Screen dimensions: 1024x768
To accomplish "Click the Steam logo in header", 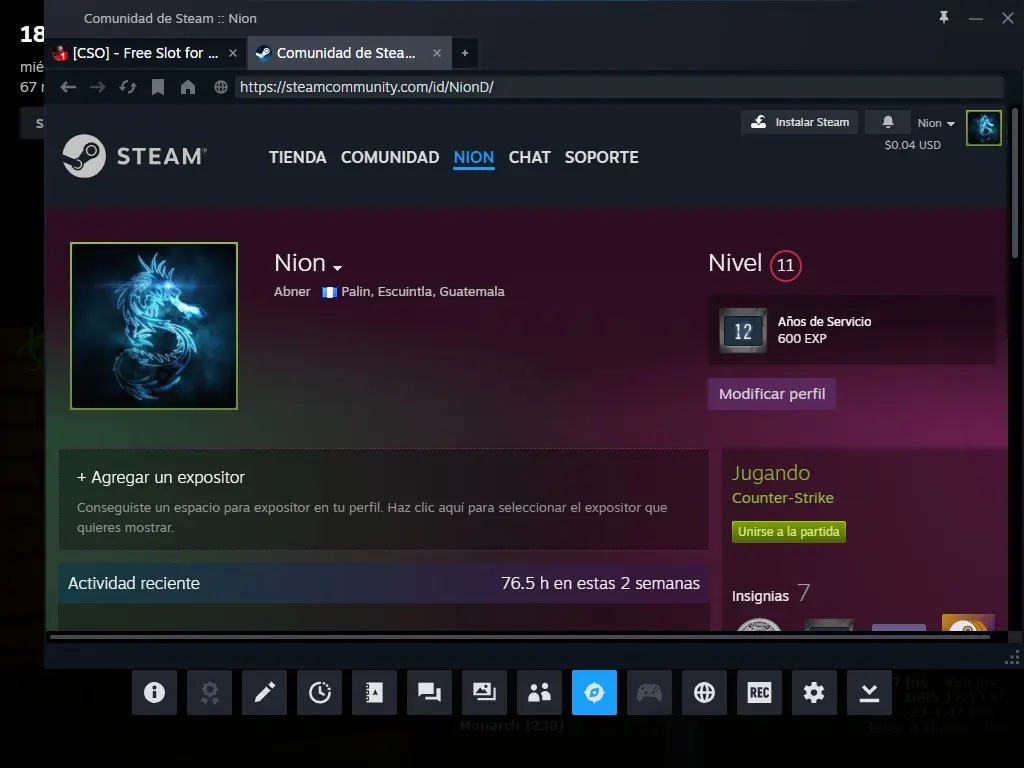I will tap(135, 156).
